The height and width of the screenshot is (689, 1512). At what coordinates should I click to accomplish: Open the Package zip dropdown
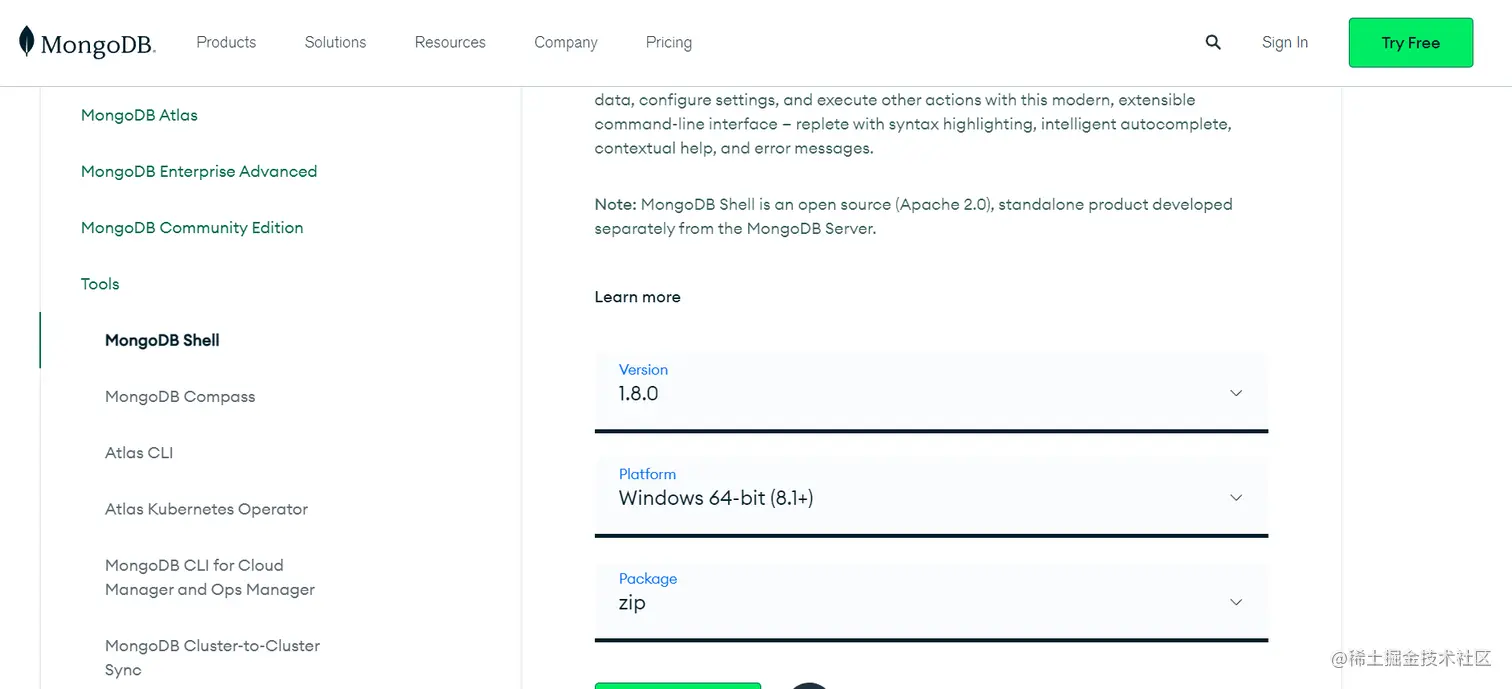[931, 601]
